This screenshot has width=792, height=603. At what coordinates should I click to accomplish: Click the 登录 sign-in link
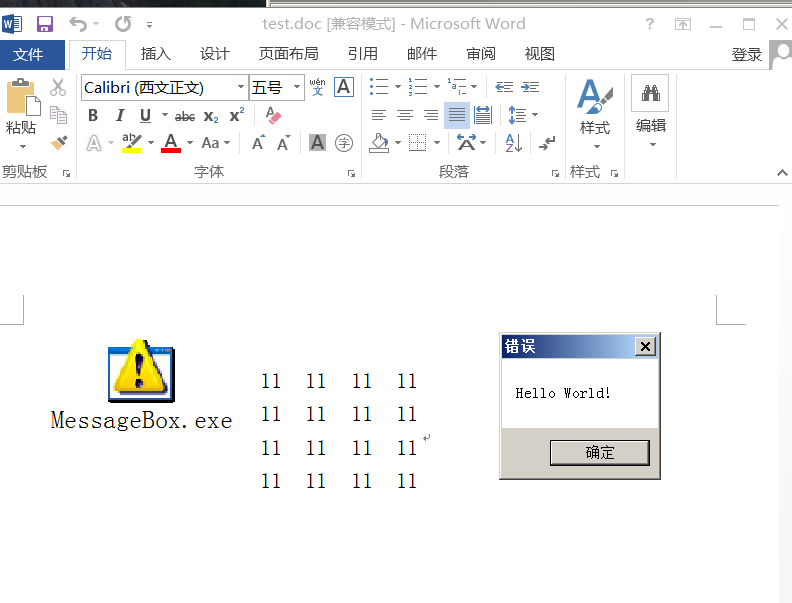747,54
